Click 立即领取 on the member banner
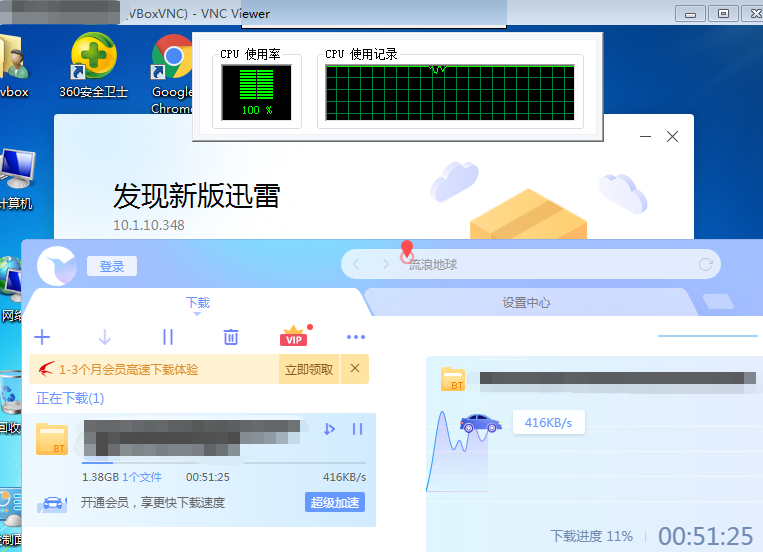Screen dimensions: 763x552 pyautogui.click(x=309, y=369)
